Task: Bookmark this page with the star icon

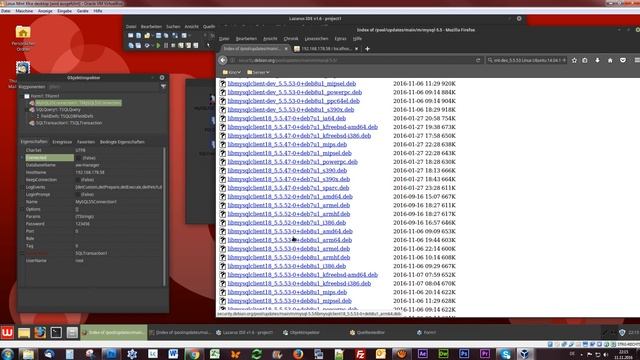Action: 574,60
